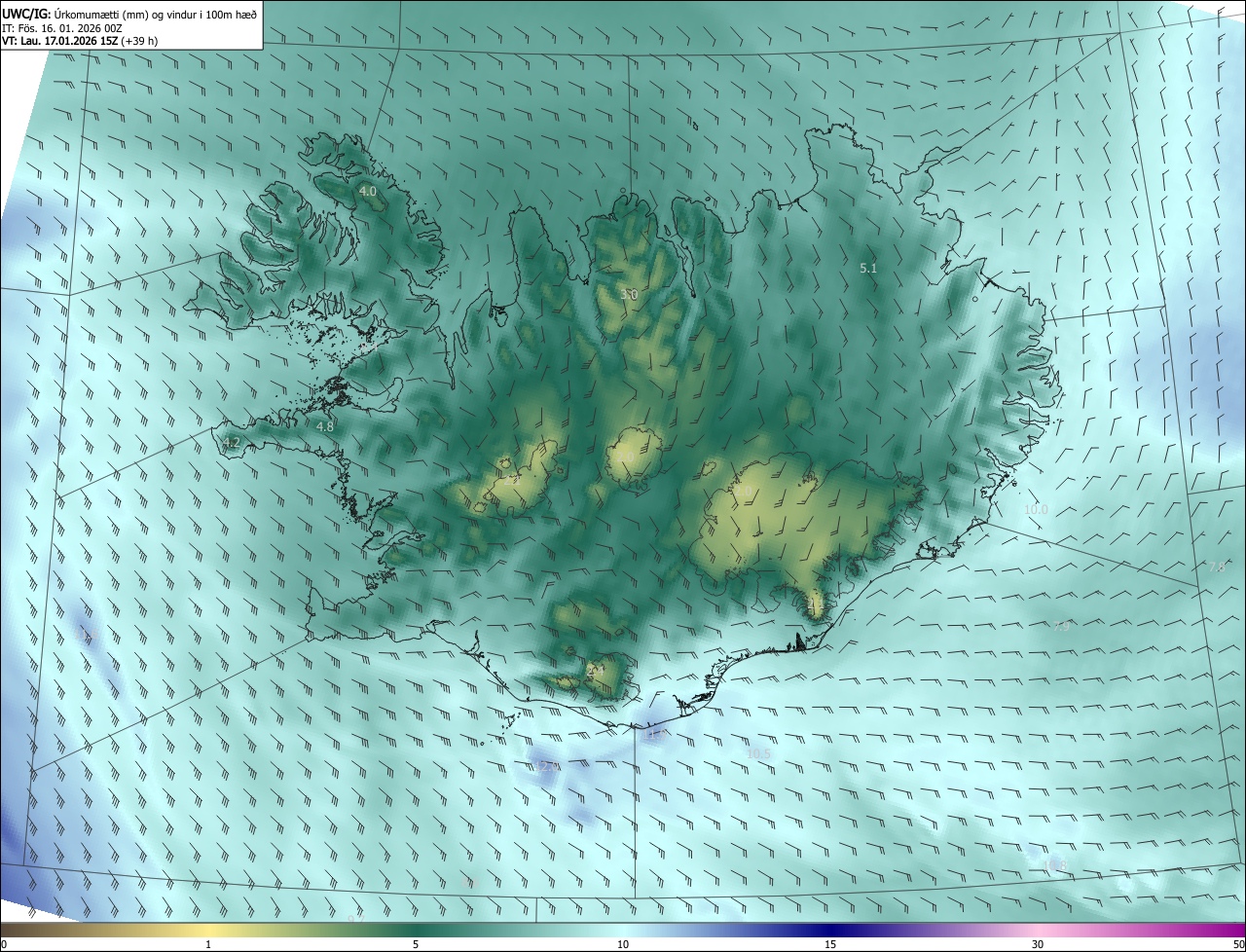
Task: Click the 7.9 value label over the sea
Action: coord(1061,626)
